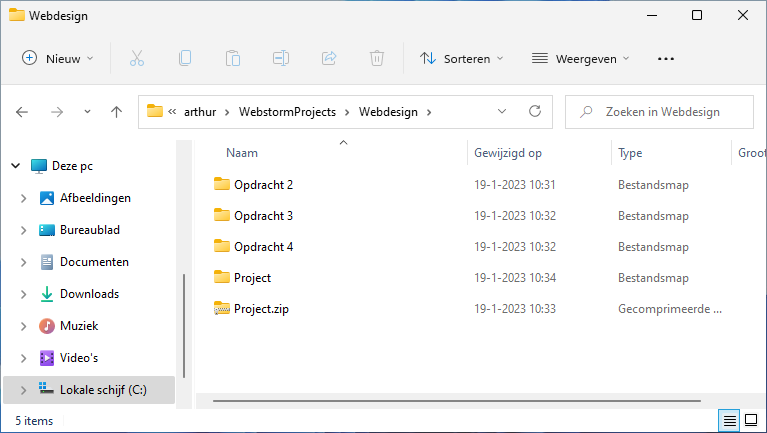
Task: Collapse the Deze pc tree node
Action: pos(16,166)
